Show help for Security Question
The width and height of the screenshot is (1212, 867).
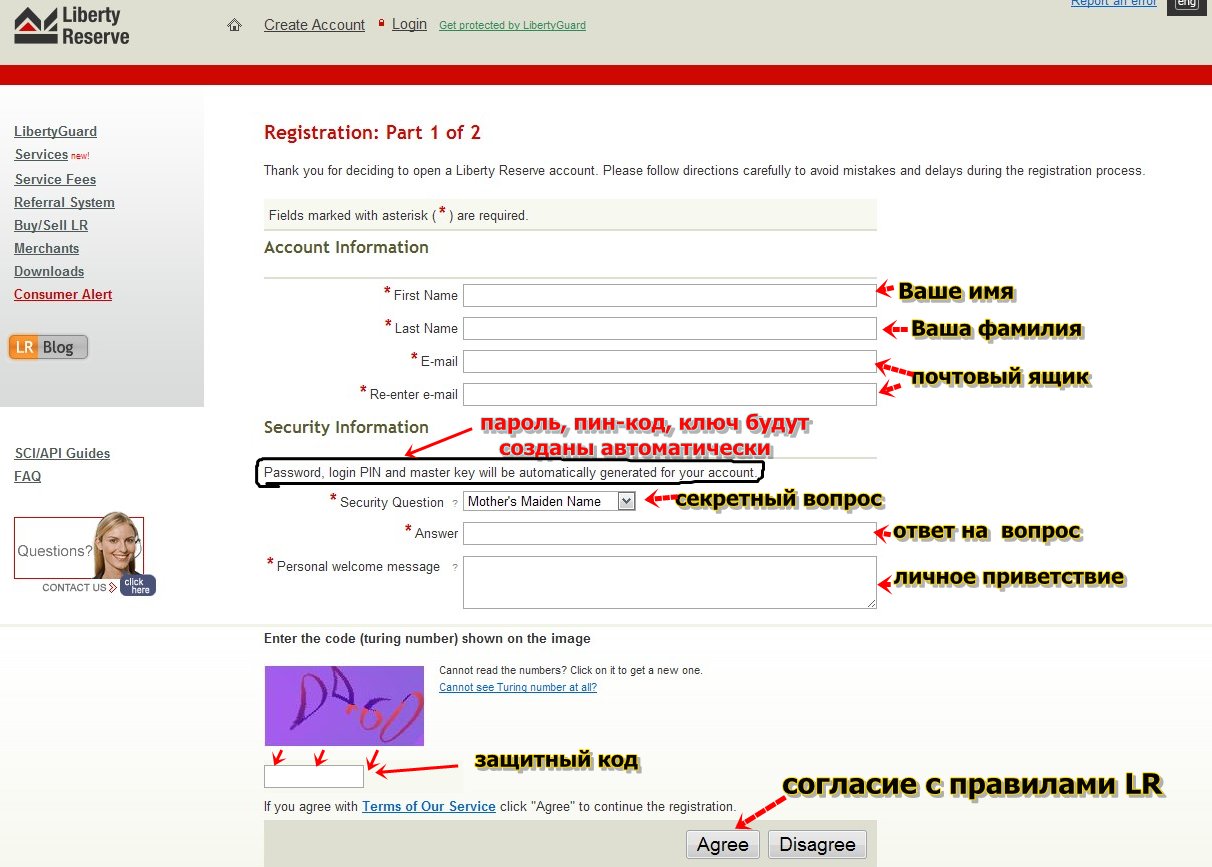[454, 503]
